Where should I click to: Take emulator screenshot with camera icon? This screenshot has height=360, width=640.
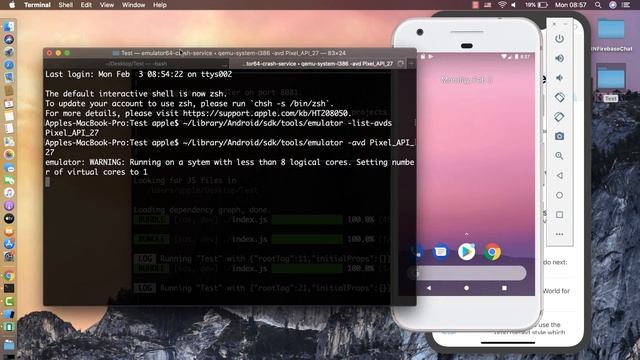559,136
